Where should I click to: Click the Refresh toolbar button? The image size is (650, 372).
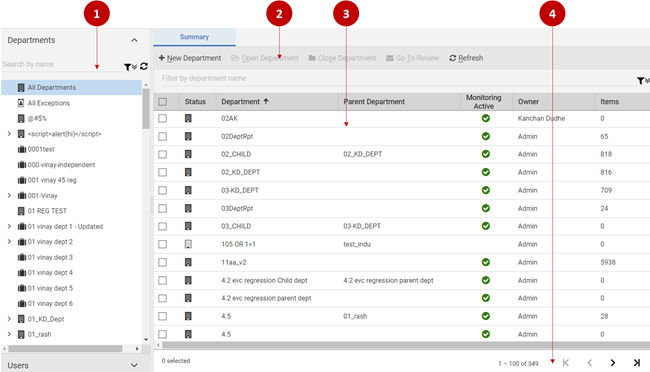(x=466, y=58)
